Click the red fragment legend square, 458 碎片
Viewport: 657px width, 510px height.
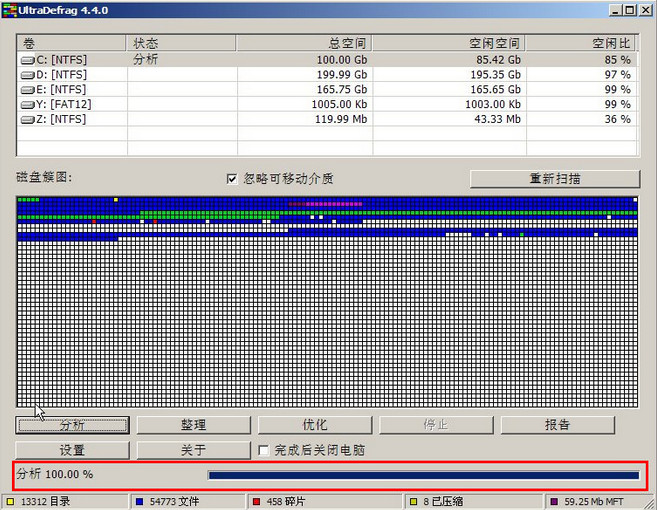coord(256,502)
